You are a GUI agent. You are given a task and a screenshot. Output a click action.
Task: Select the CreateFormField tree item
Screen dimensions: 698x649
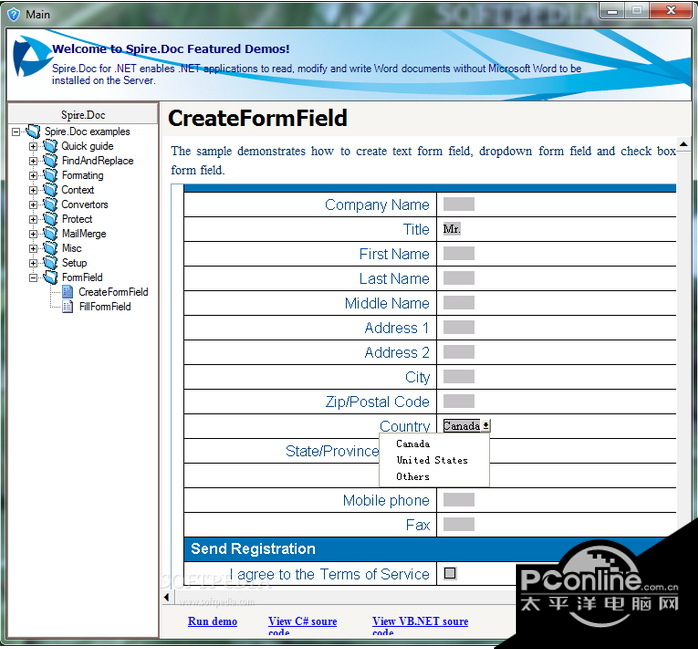click(x=113, y=292)
